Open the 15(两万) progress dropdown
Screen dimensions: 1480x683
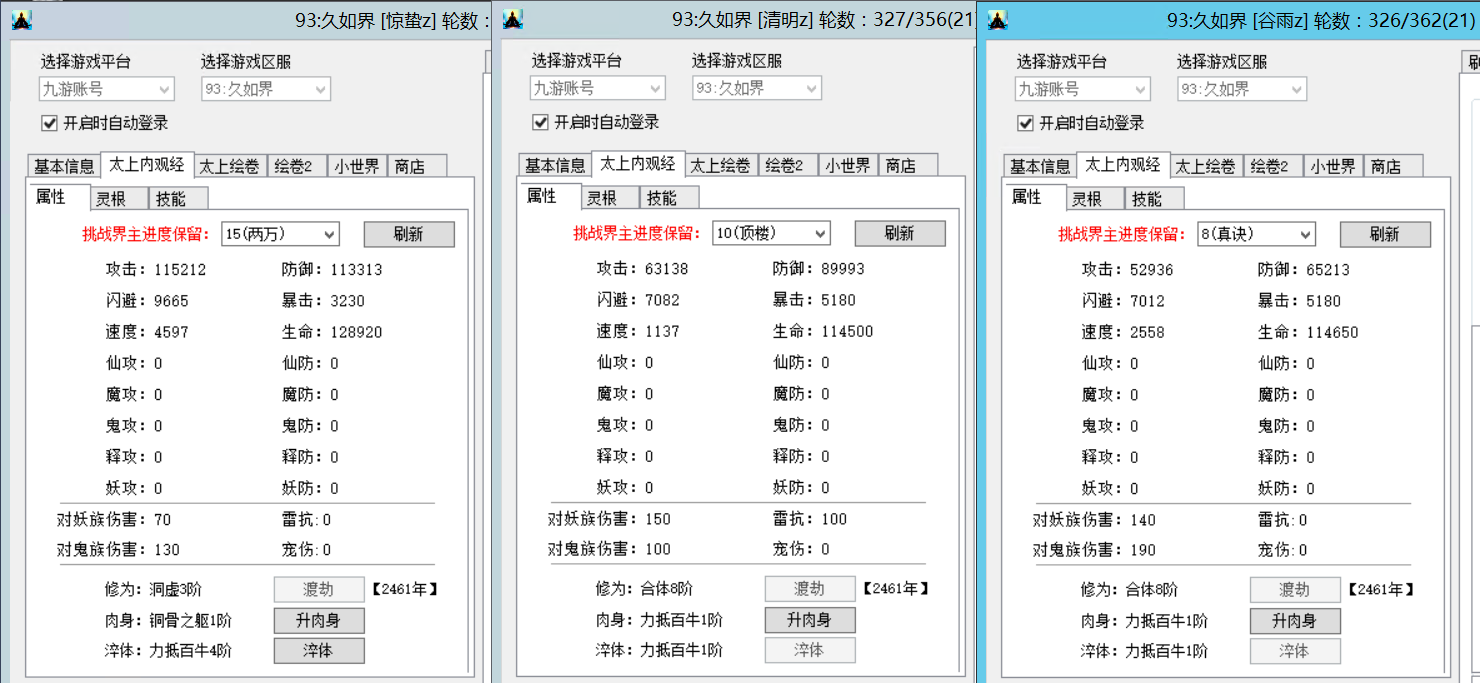[x=280, y=234]
